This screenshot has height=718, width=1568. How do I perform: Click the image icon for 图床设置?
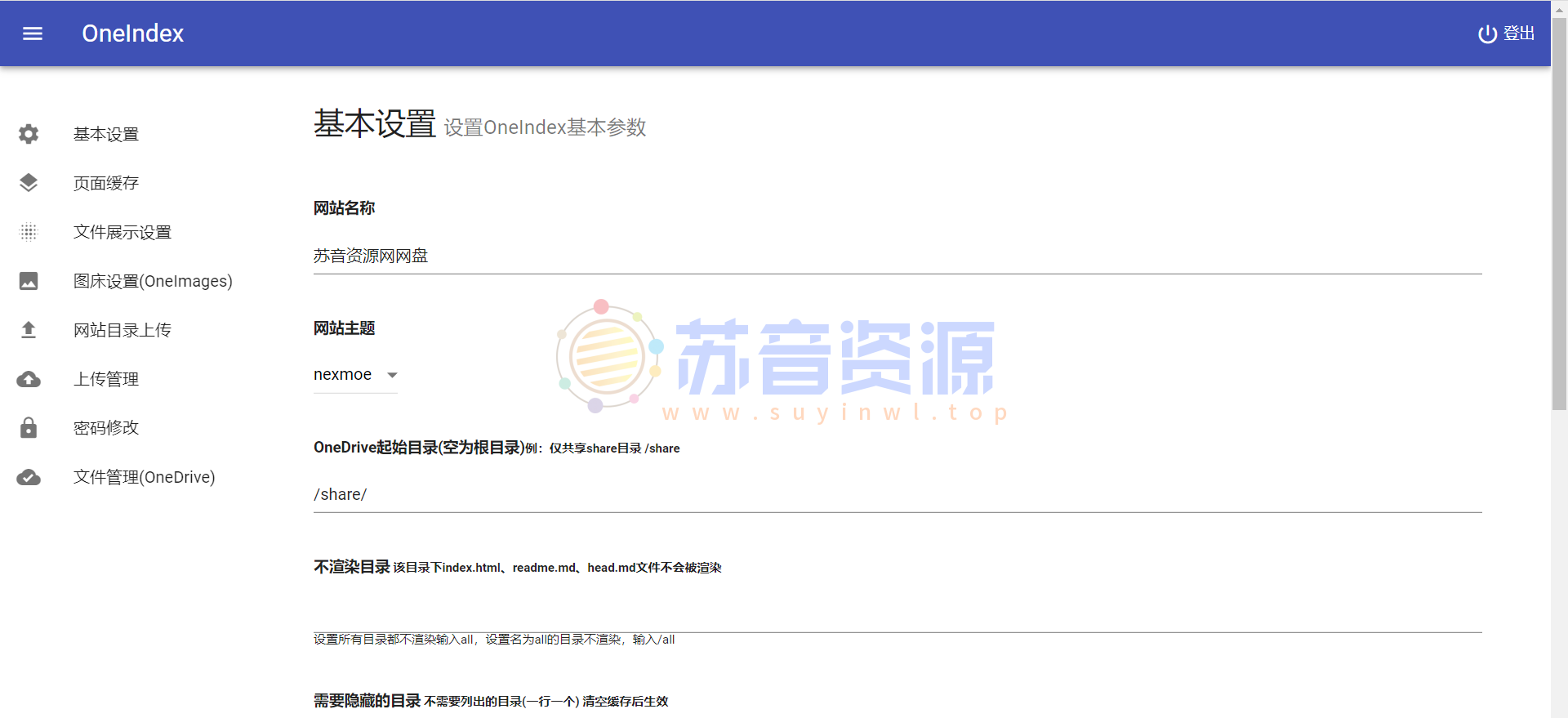click(x=29, y=281)
